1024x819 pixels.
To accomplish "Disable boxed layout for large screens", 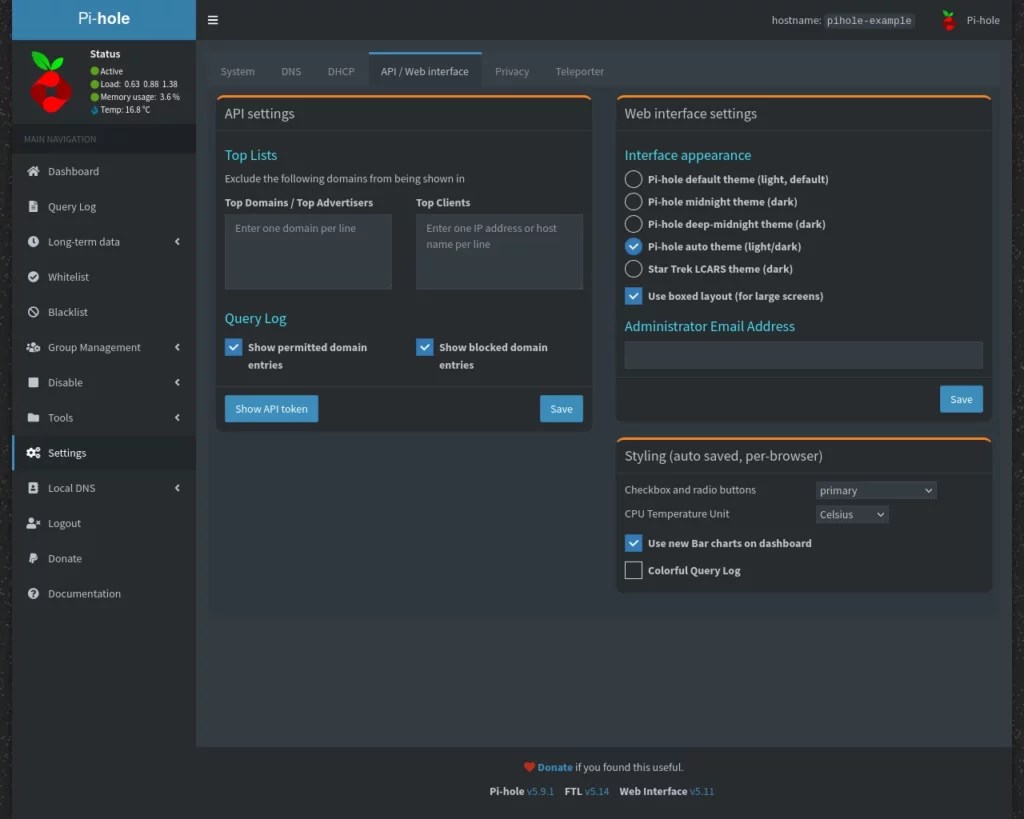I will pyautogui.click(x=633, y=295).
